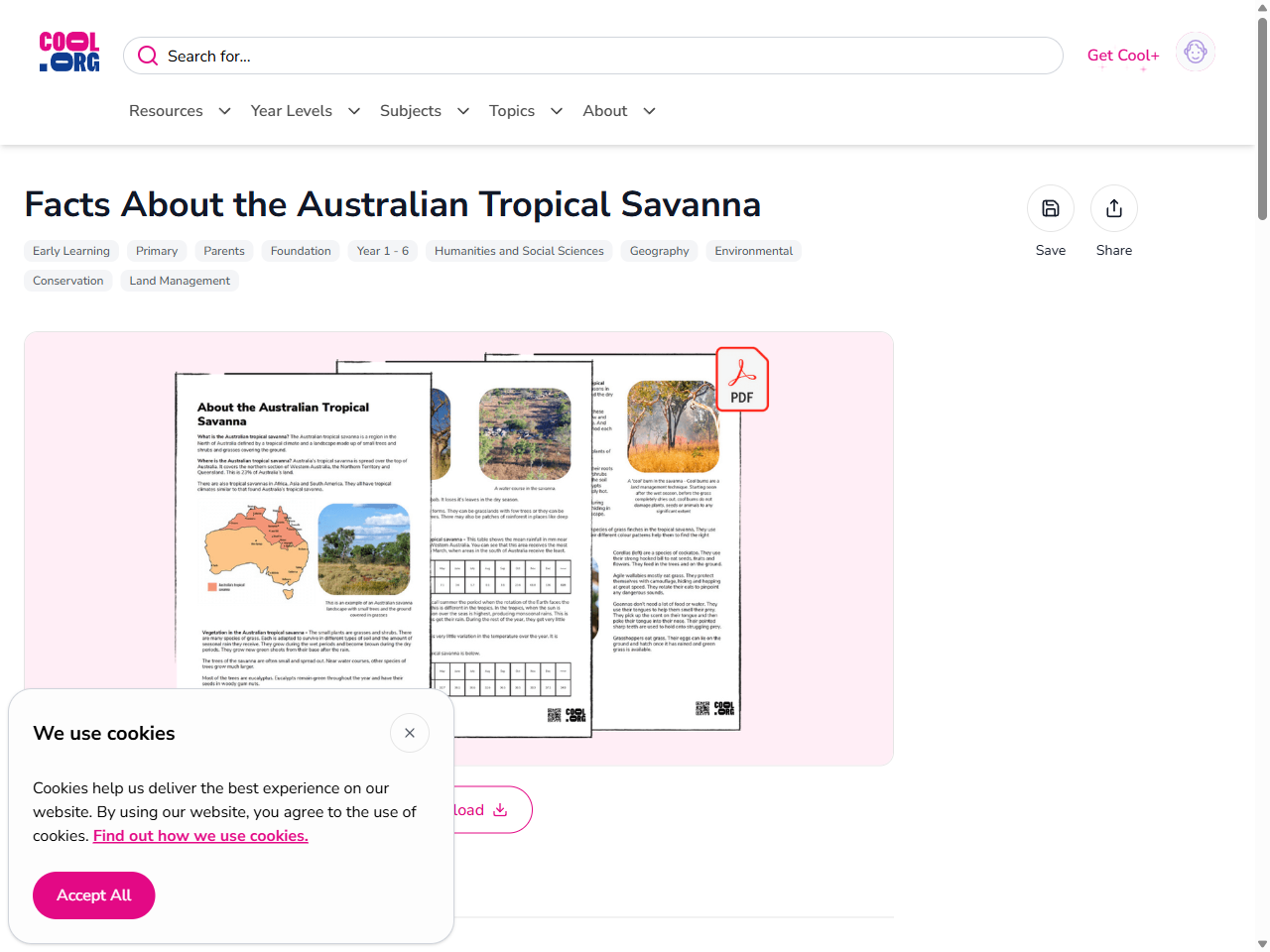This screenshot has height=952, width=1270.
Task: Open the Year Levels menu
Action: (292, 111)
